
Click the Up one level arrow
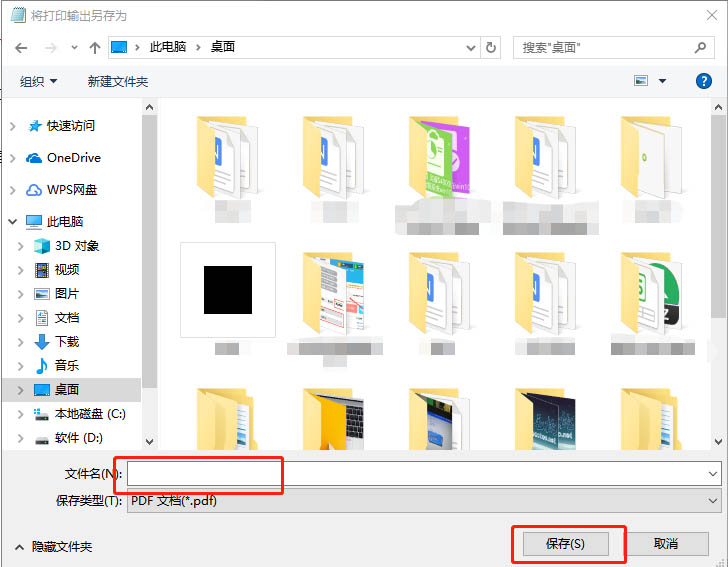95,47
